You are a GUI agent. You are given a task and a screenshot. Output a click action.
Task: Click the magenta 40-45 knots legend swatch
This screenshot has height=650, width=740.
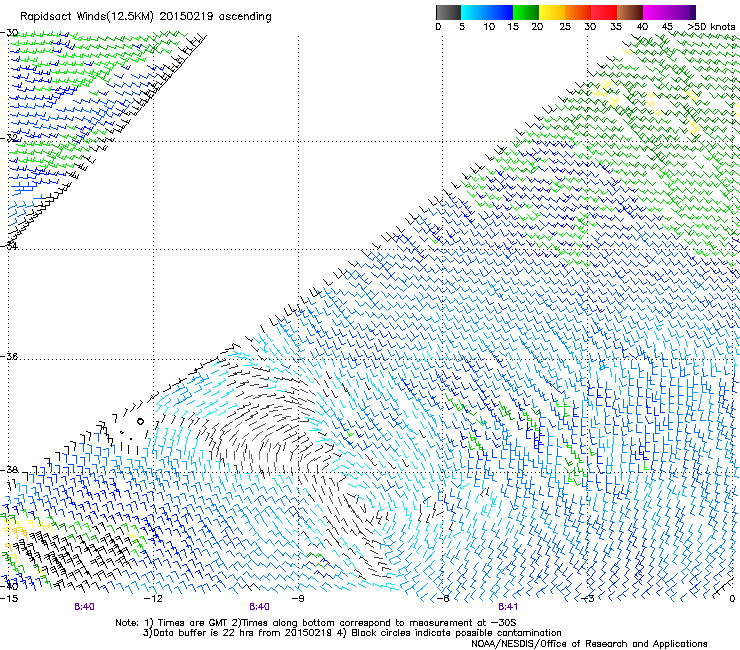pyautogui.click(x=656, y=12)
